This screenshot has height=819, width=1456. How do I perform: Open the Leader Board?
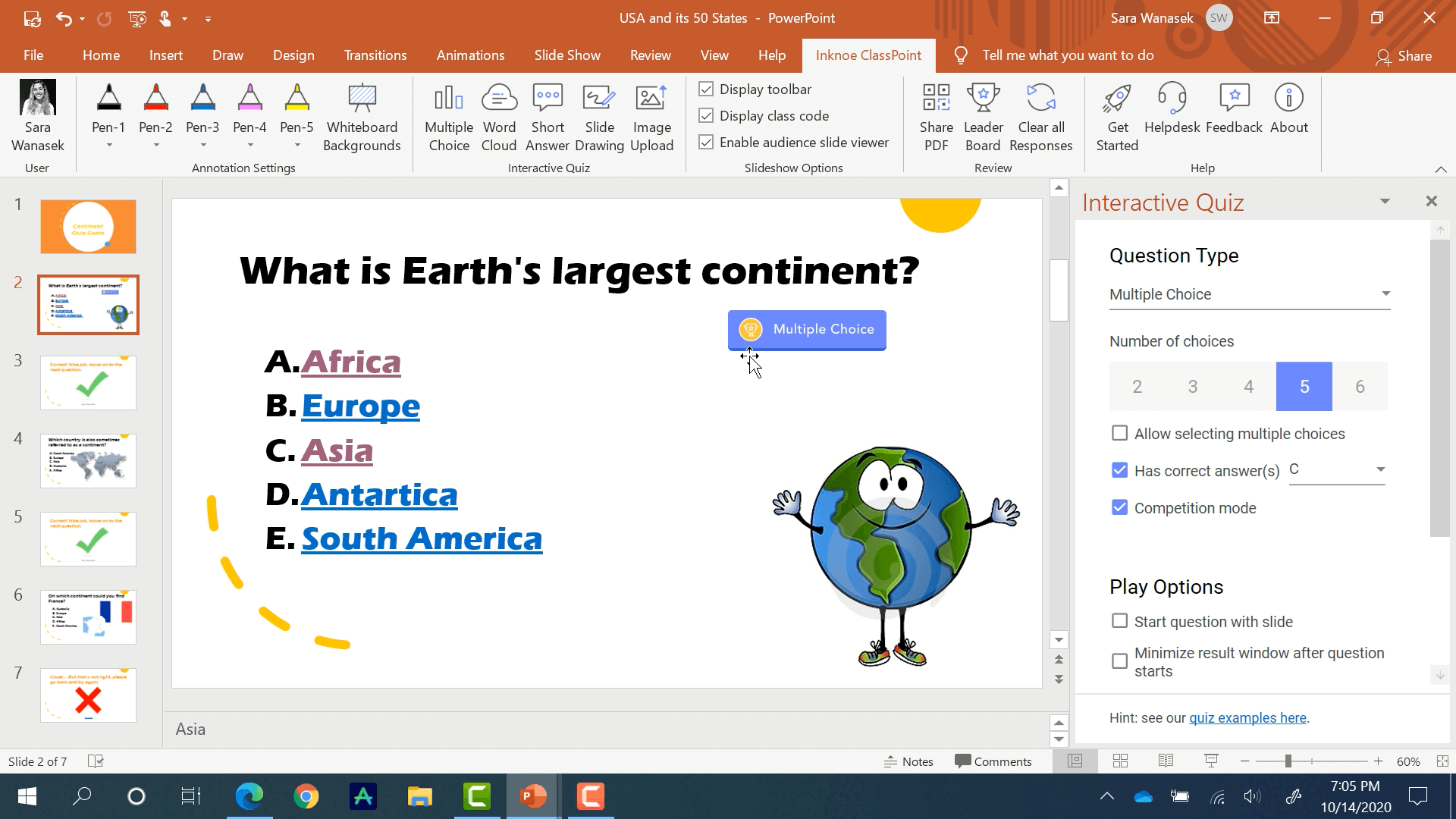983,118
